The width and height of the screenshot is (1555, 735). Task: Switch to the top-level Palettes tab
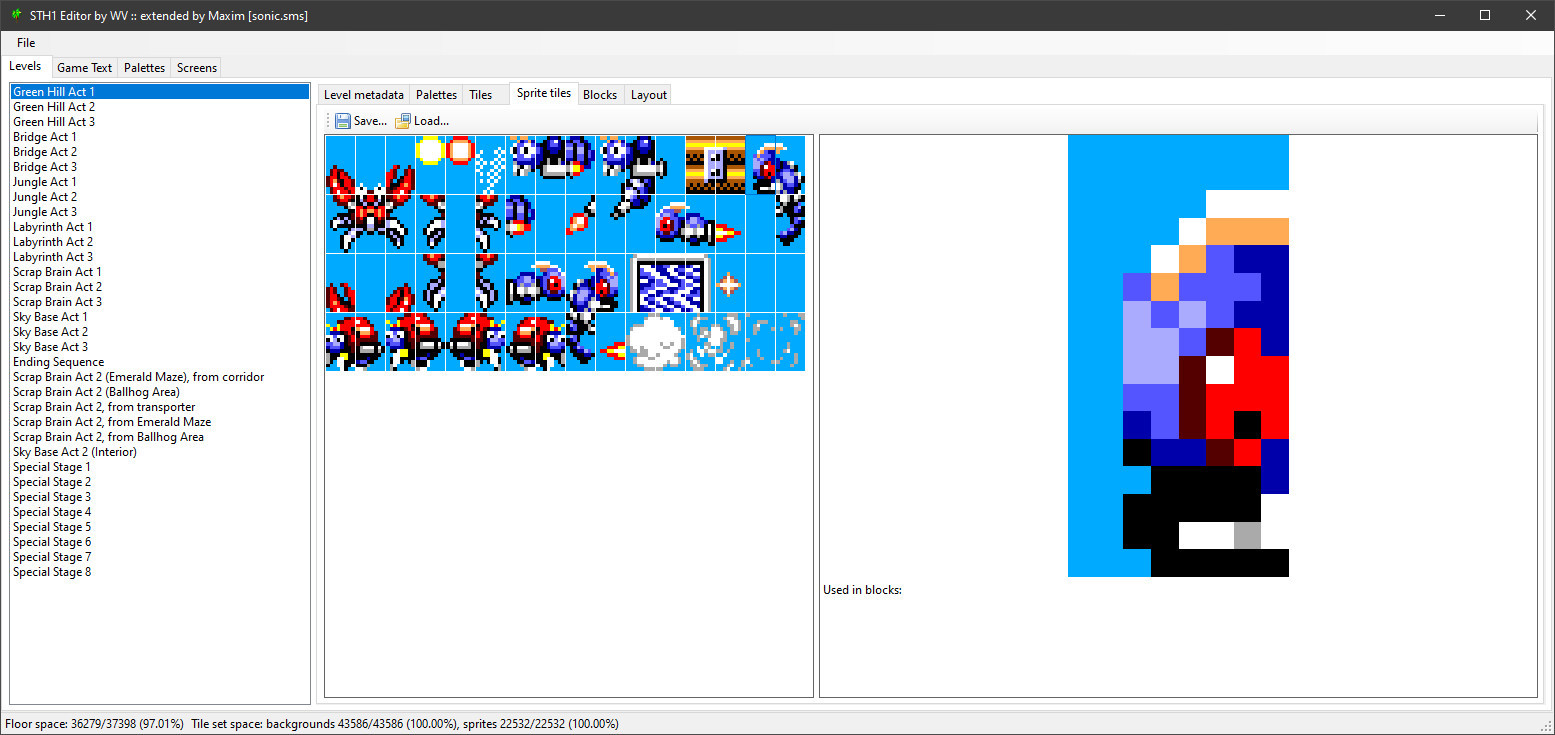click(144, 68)
